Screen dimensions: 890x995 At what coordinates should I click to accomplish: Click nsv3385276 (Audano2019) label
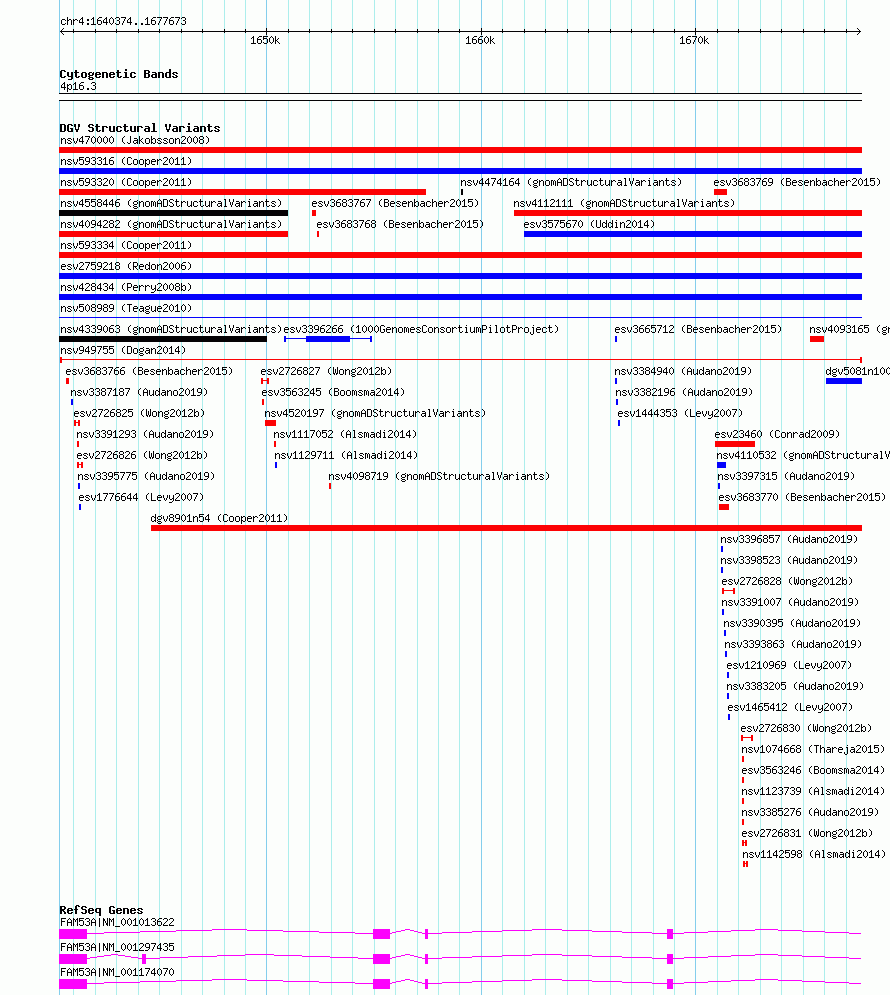[811, 810]
